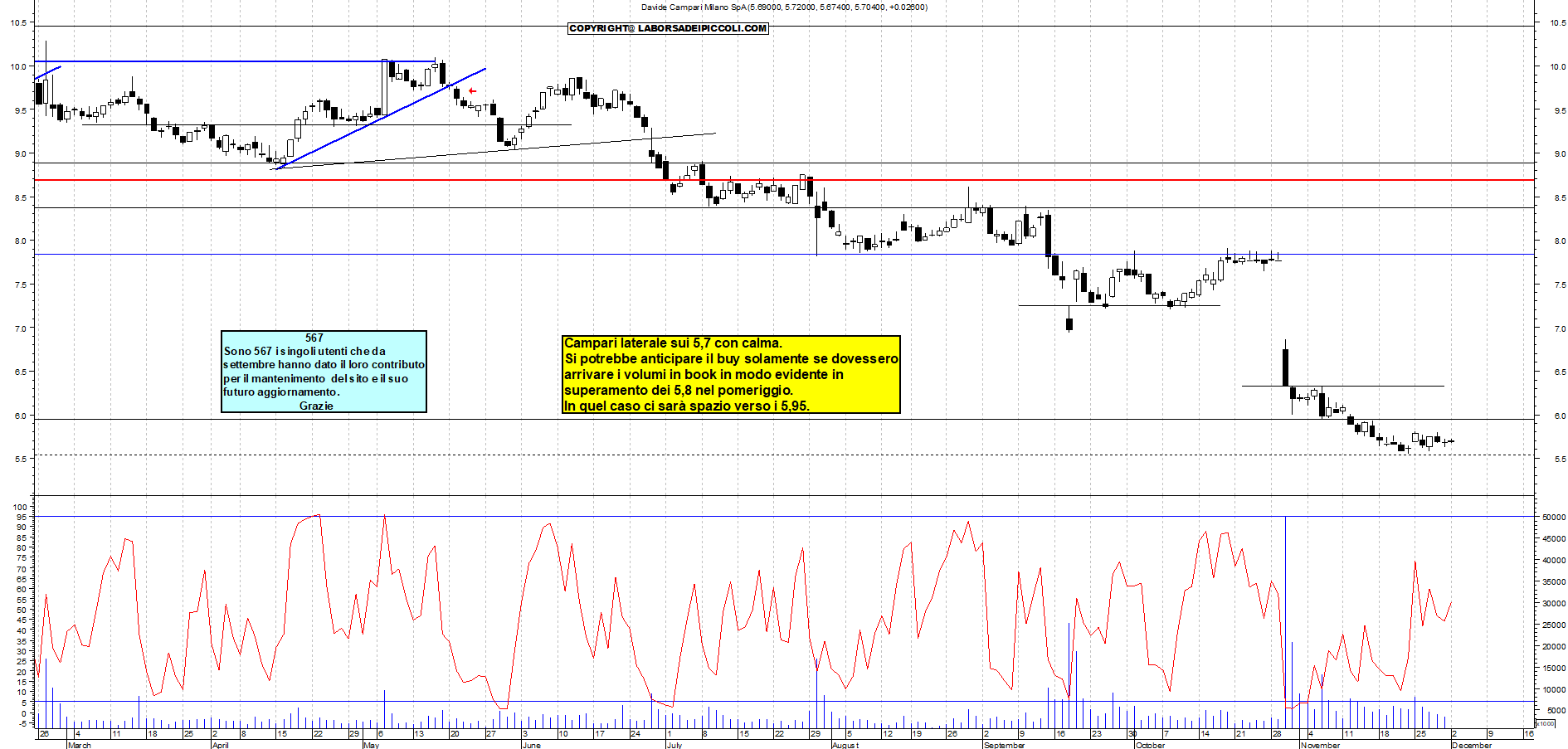Select the '20000' volume scale label
Screen dimensions: 1568x749
coord(1554,646)
